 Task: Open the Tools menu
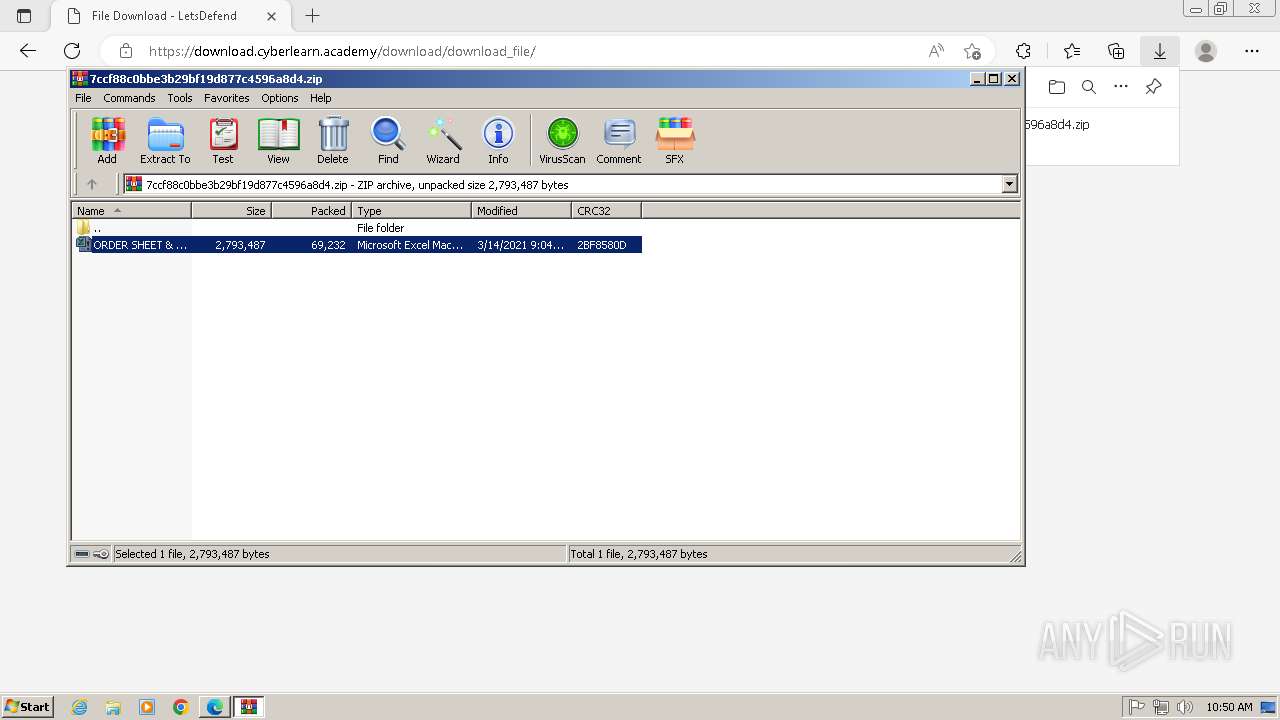coord(180,98)
